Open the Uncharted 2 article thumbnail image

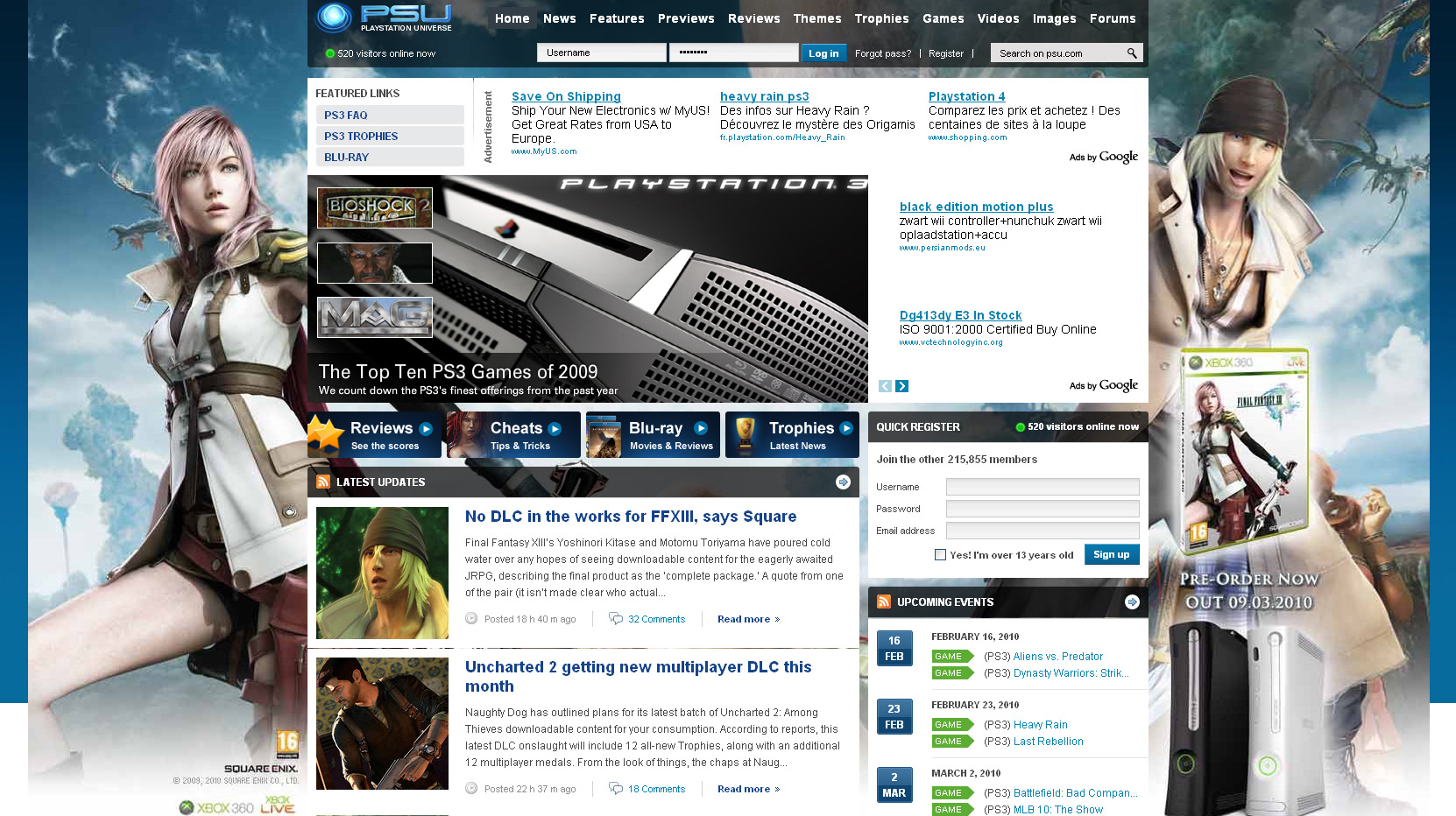pos(382,723)
